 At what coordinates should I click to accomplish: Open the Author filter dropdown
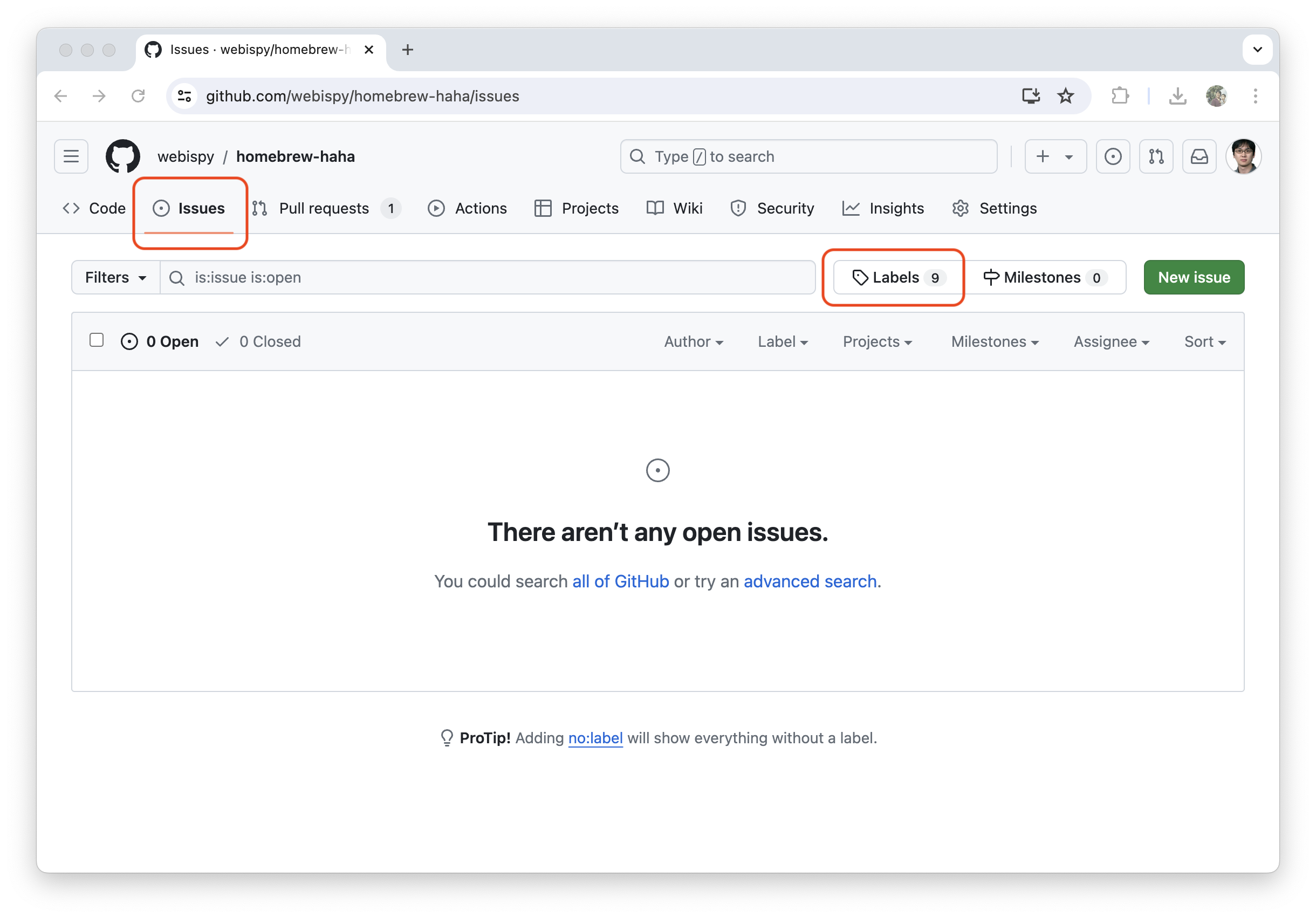point(694,341)
